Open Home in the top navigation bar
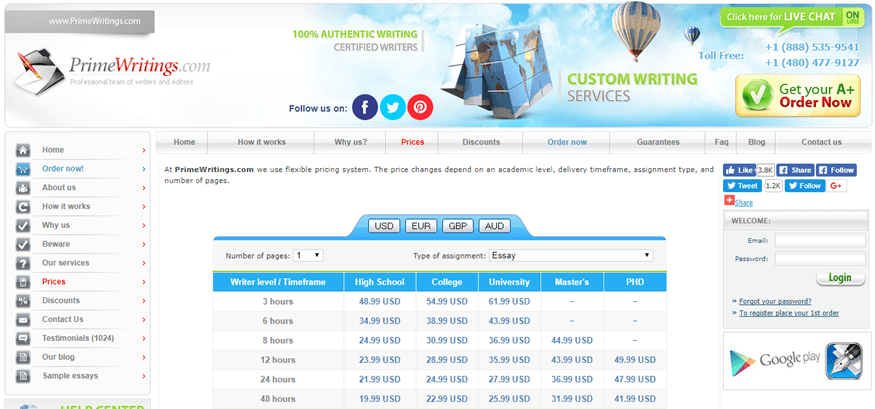 tap(184, 142)
